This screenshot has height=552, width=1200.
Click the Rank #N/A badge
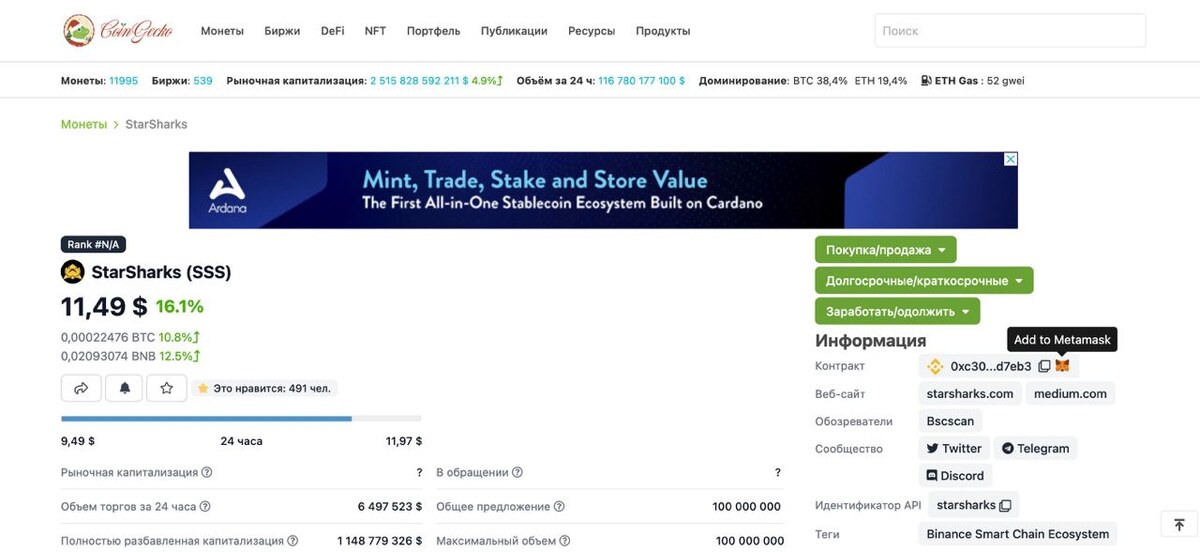click(x=94, y=244)
